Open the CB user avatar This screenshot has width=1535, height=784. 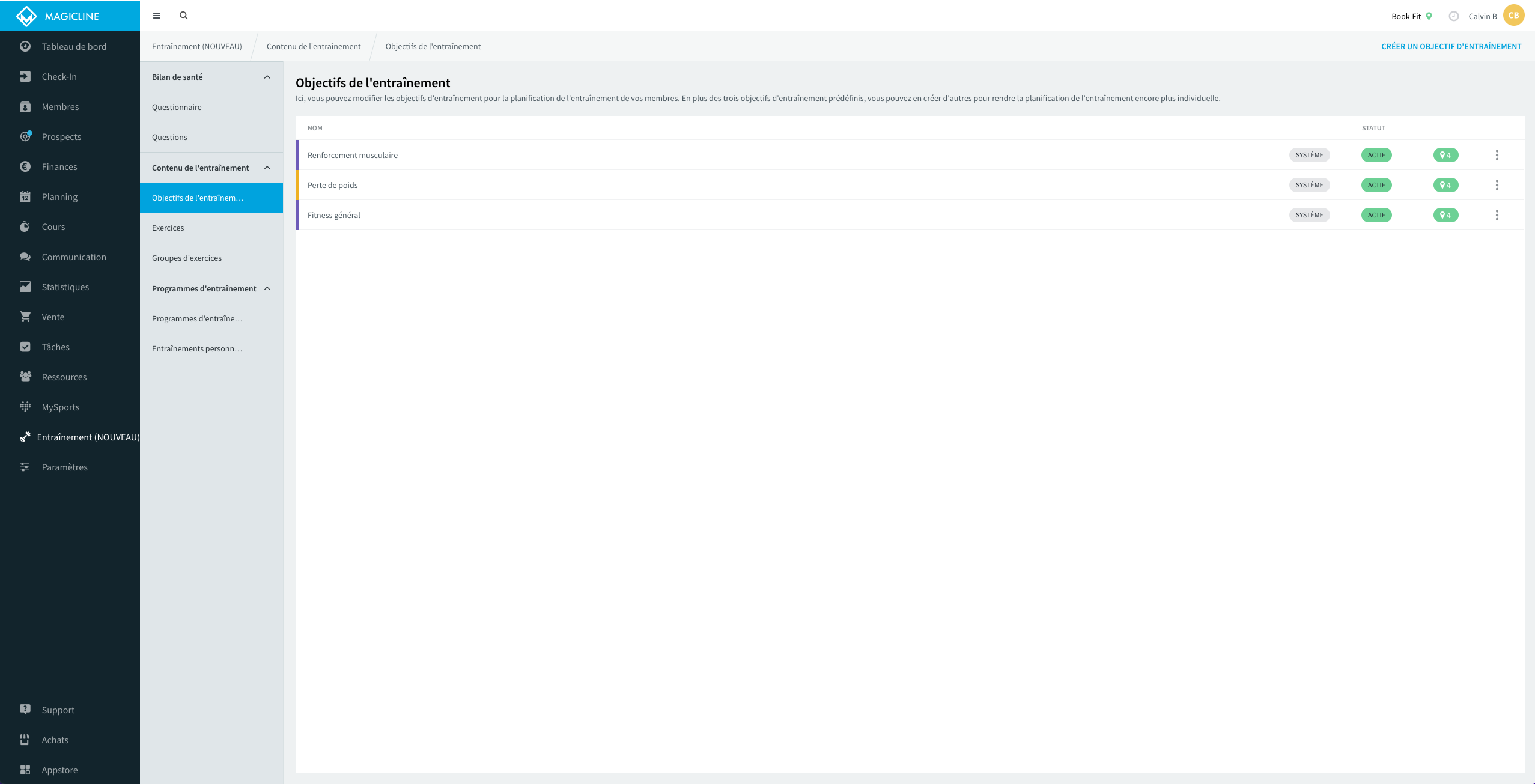click(x=1514, y=16)
